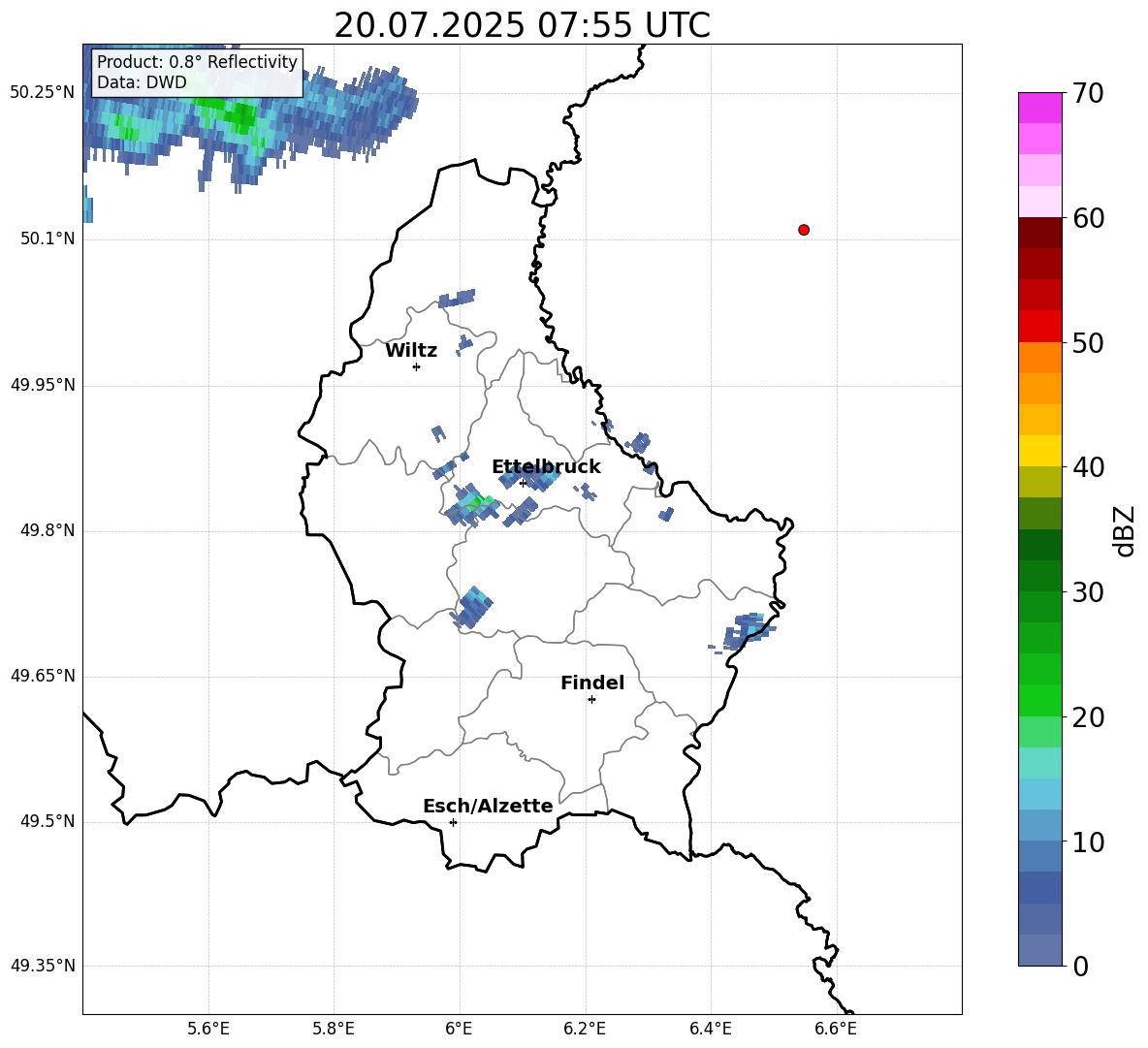Click the 5.6°E longitude label
The width and height of the screenshot is (1148, 1048).
click(208, 1029)
